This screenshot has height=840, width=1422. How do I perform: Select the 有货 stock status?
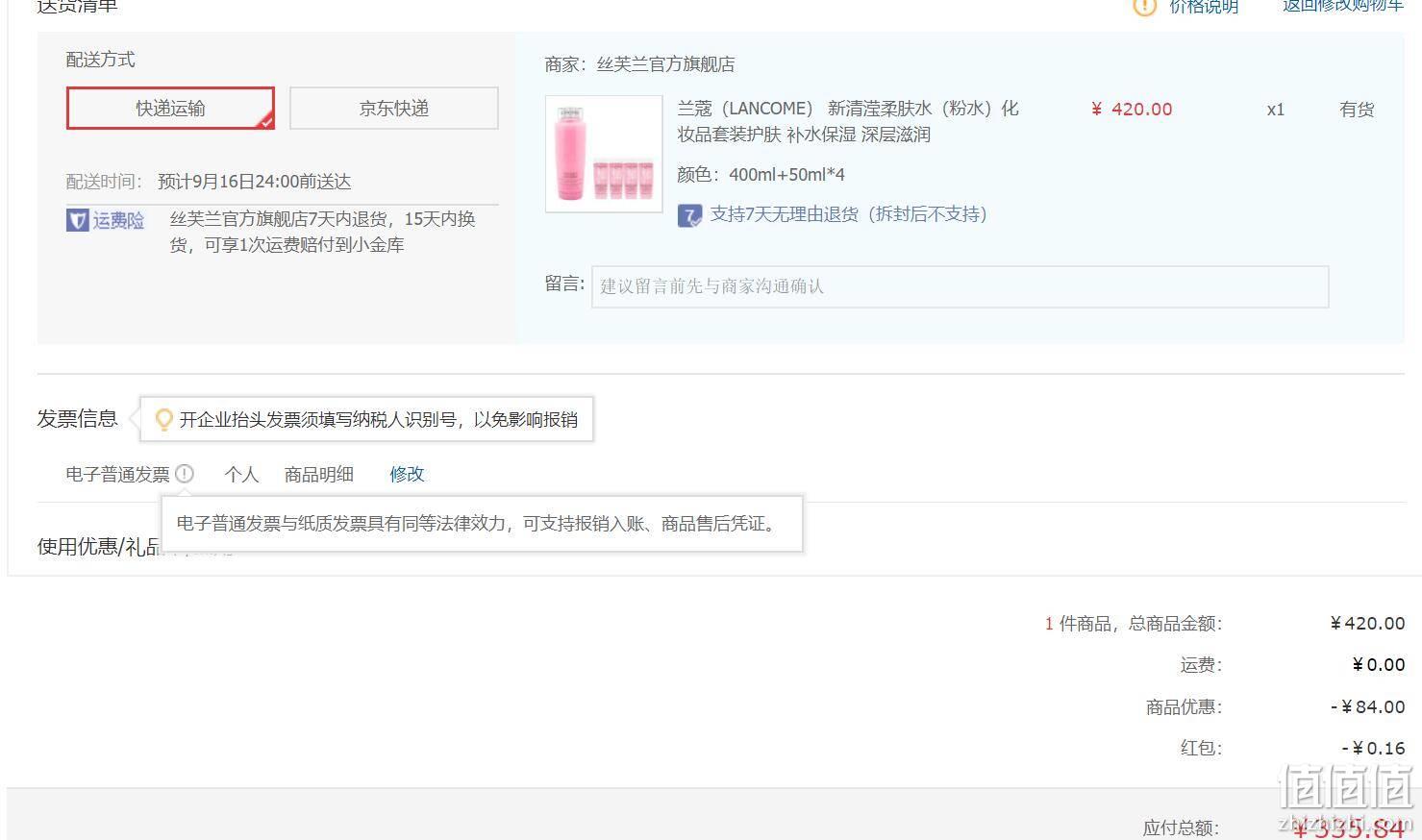1357,110
